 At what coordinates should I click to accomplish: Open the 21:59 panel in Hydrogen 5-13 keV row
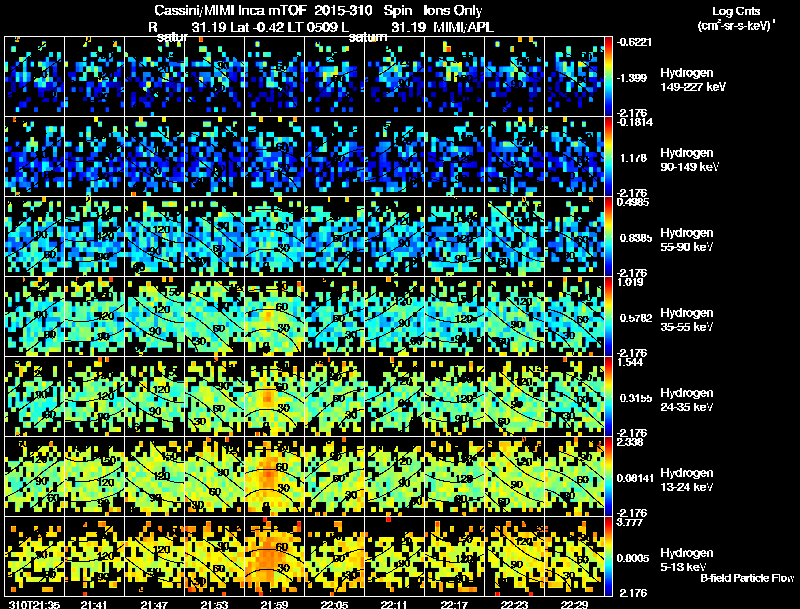[274, 556]
